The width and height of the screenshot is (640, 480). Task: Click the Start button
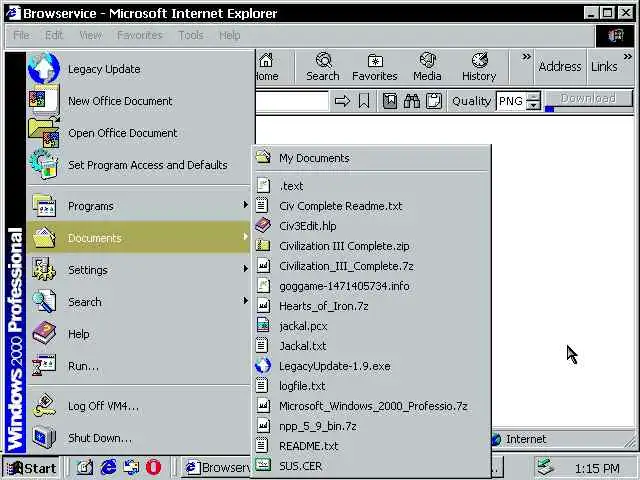coord(32,467)
